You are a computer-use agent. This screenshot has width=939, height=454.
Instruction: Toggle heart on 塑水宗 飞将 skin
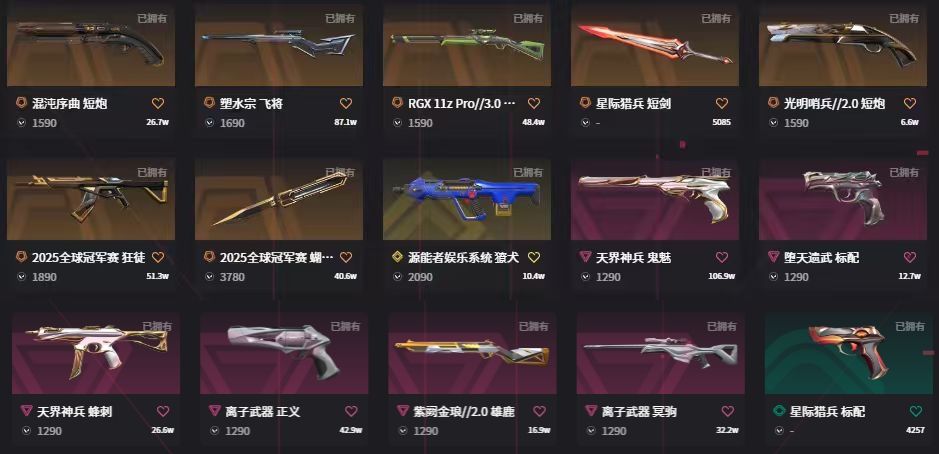(x=346, y=104)
